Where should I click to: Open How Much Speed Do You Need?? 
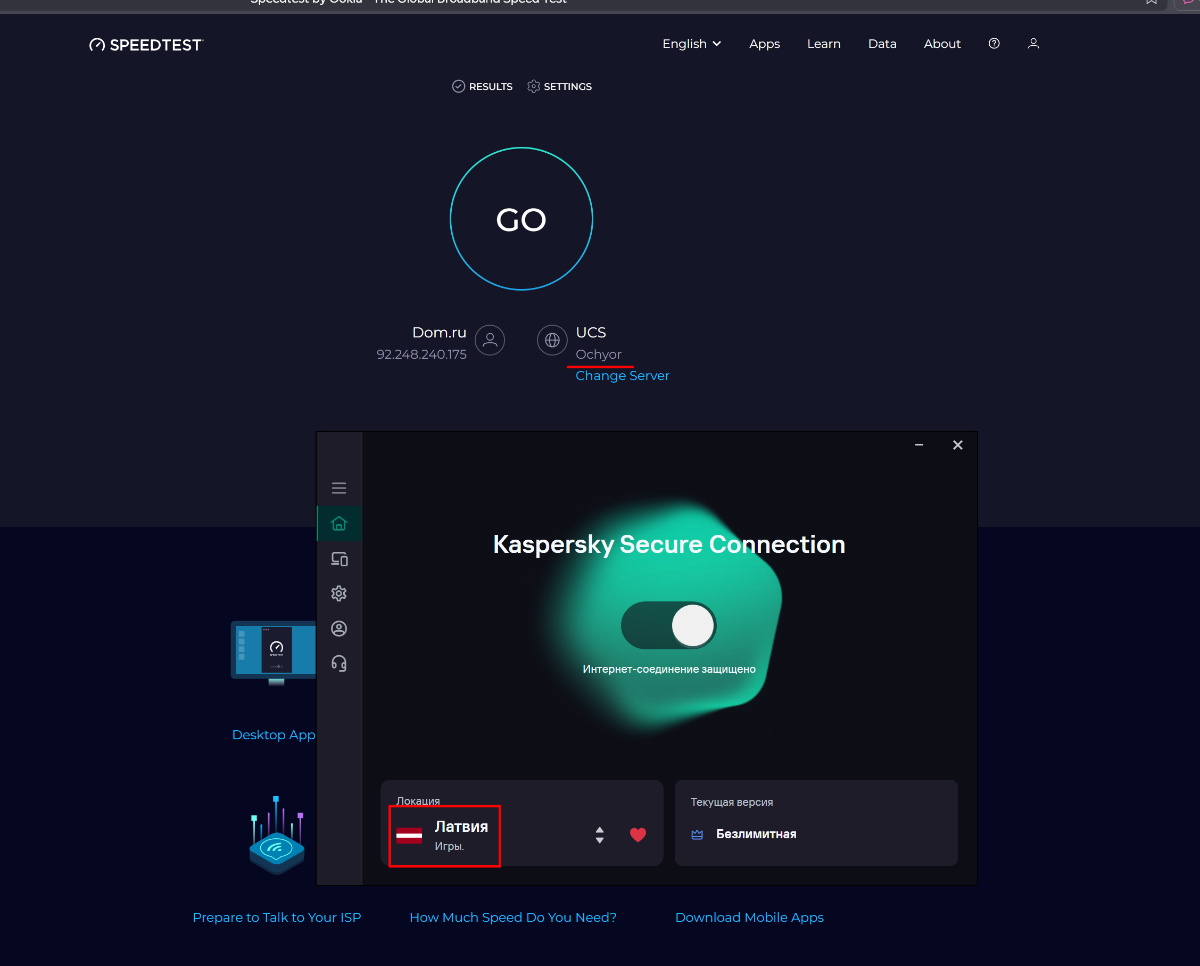(x=513, y=918)
